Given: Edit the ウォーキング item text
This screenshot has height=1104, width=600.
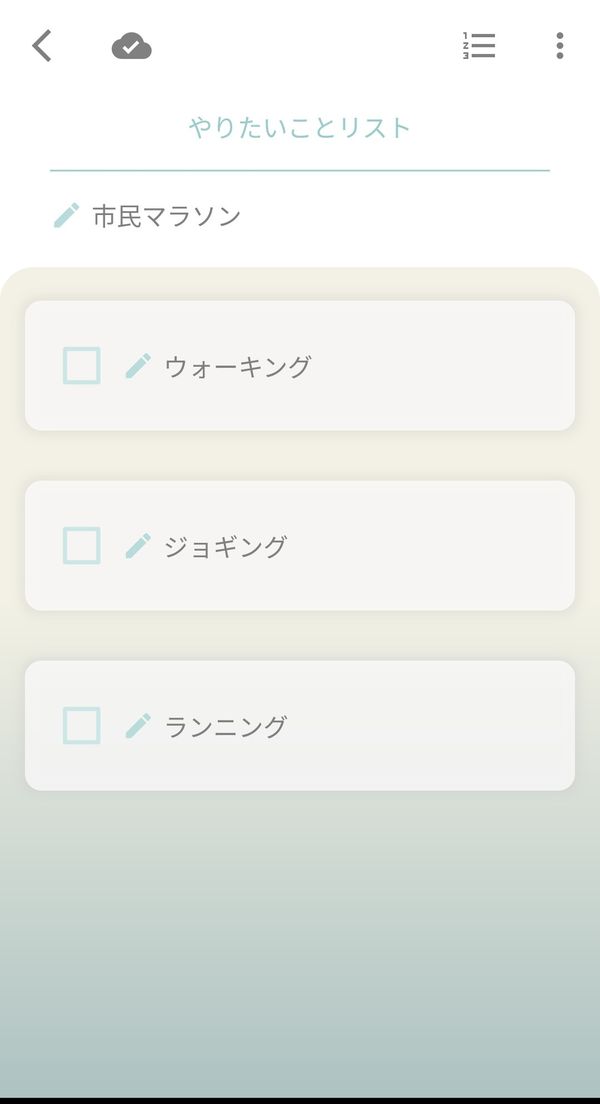Looking at the screenshot, I should [238, 367].
